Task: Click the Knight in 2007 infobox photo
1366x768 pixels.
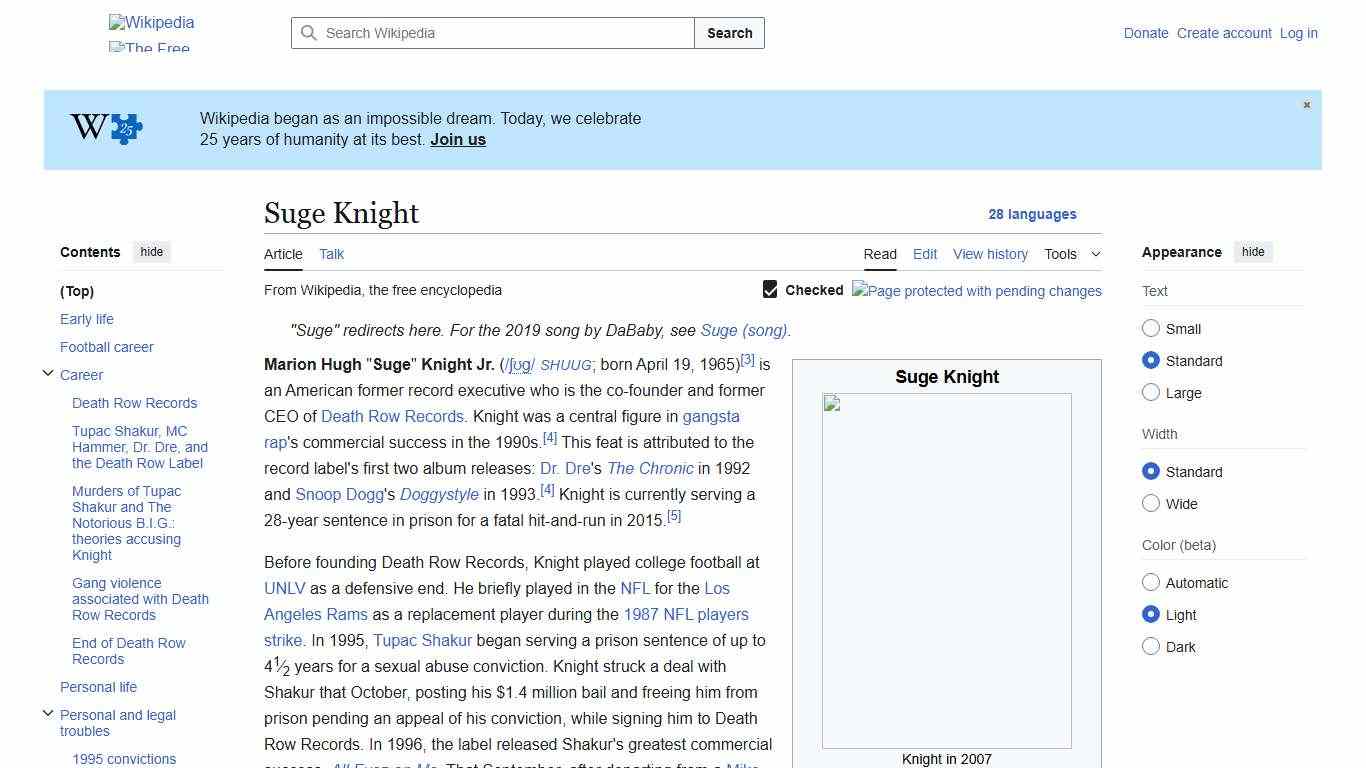Action: (x=946, y=571)
